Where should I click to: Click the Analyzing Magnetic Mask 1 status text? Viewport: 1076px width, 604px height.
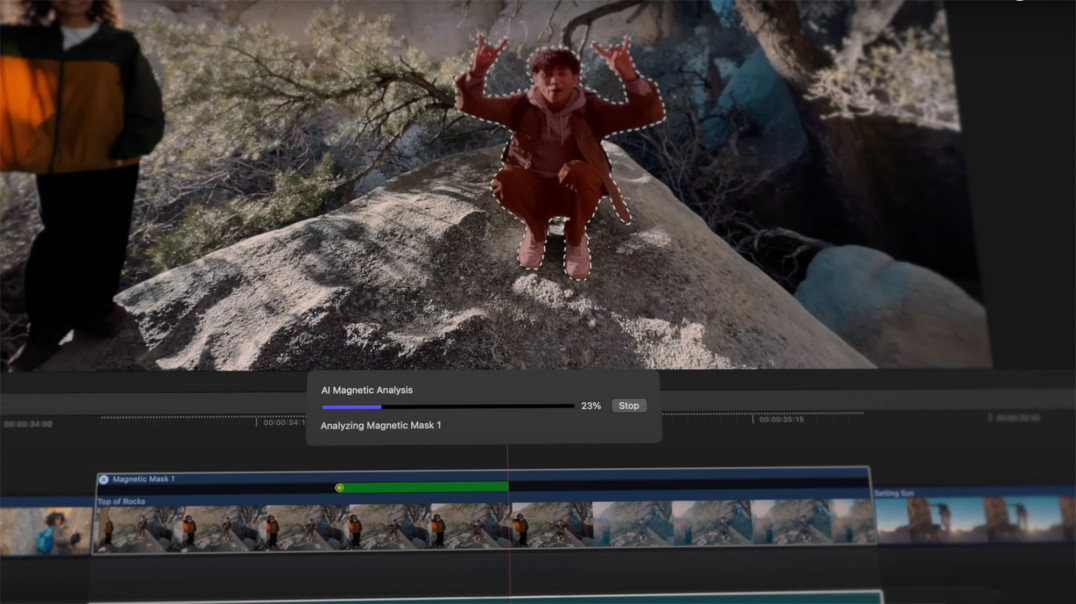(381, 426)
